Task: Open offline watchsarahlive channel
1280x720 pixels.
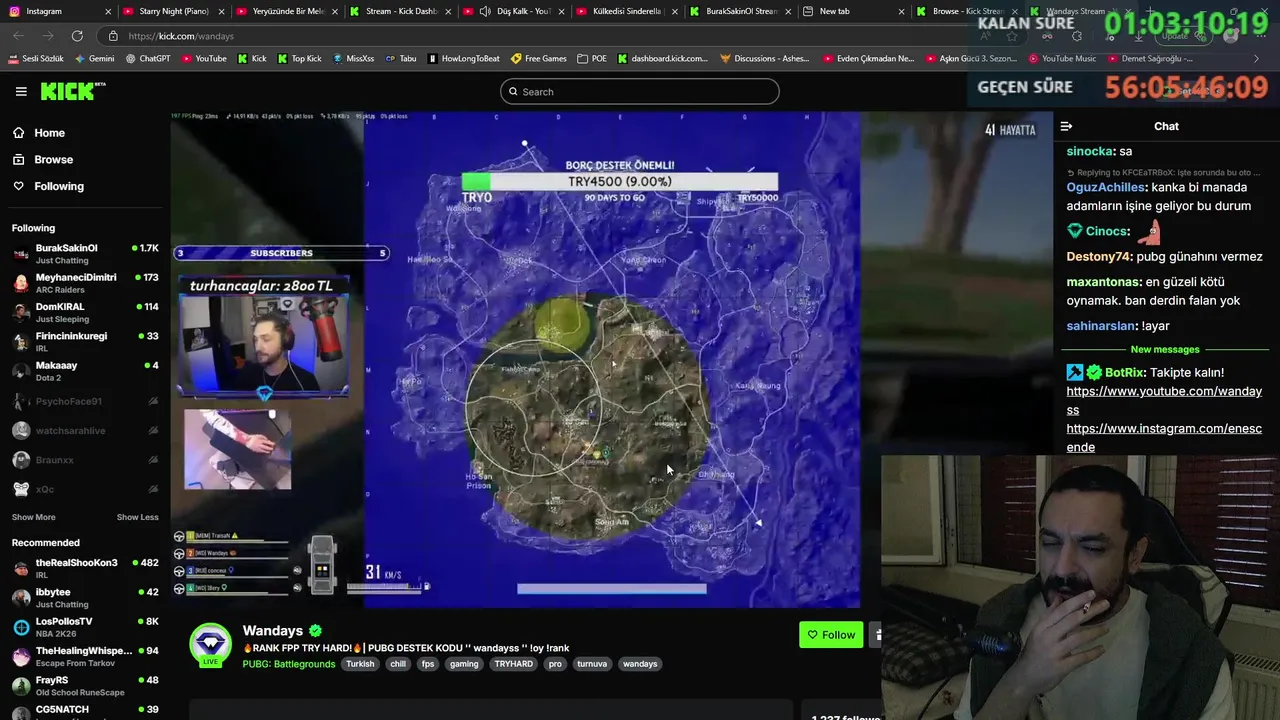Action: click(85, 430)
